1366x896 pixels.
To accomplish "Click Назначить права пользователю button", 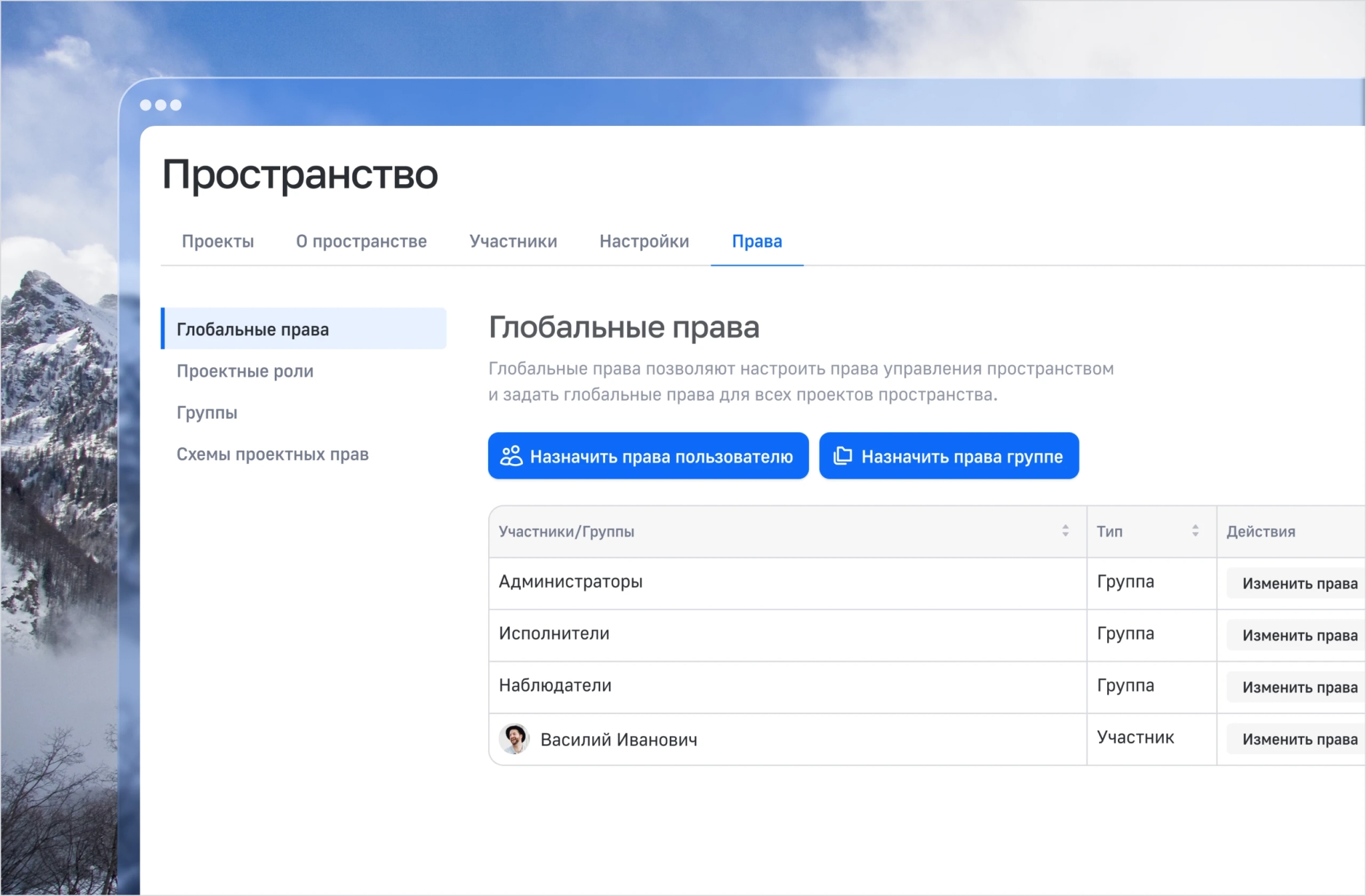I will click(648, 456).
